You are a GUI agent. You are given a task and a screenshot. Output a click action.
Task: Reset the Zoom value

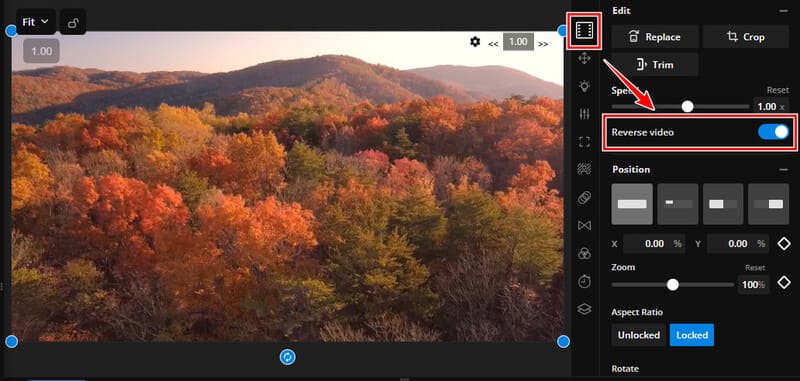tap(755, 267)
